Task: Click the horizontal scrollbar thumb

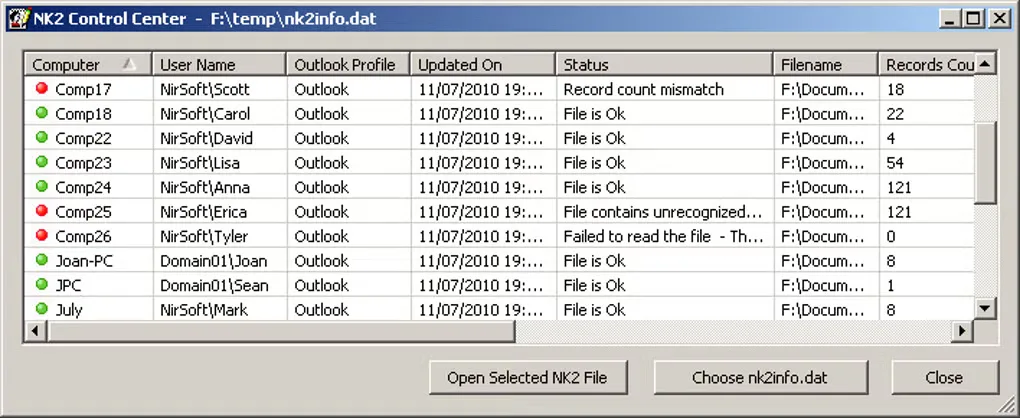Action: pos(281,332)
